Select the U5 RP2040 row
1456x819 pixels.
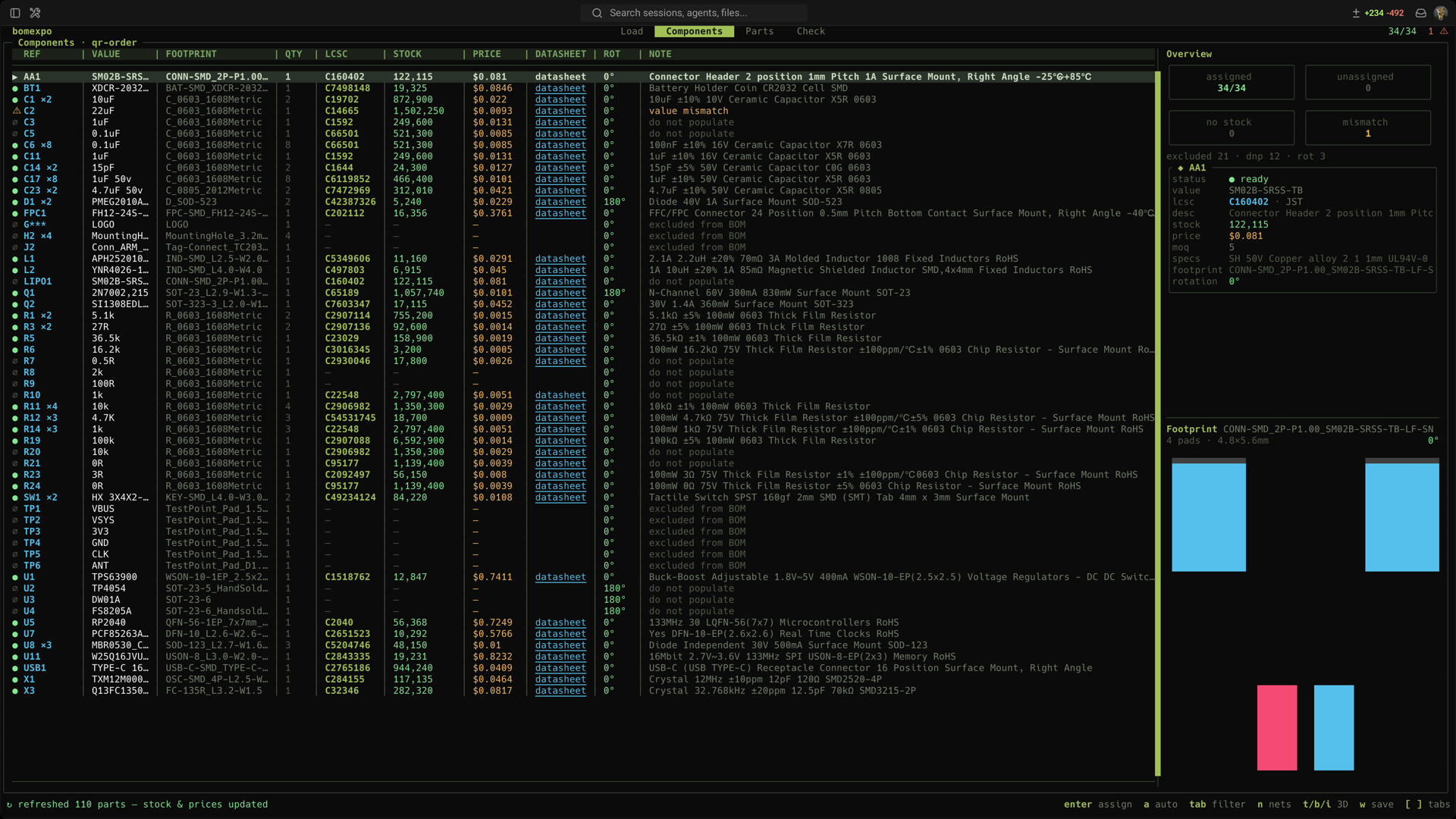point(582,623)
